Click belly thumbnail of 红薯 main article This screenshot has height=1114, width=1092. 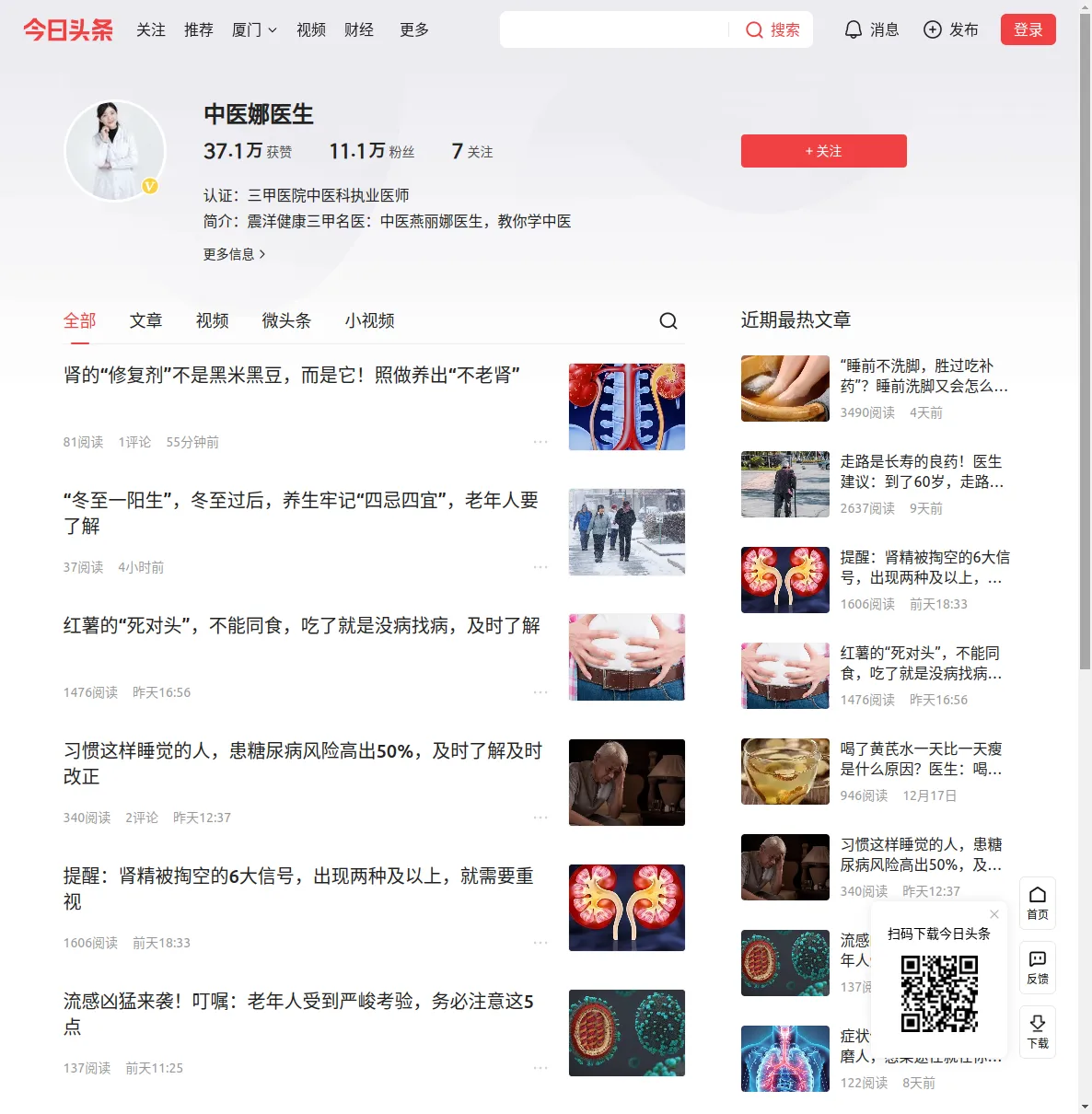point(627,657)
